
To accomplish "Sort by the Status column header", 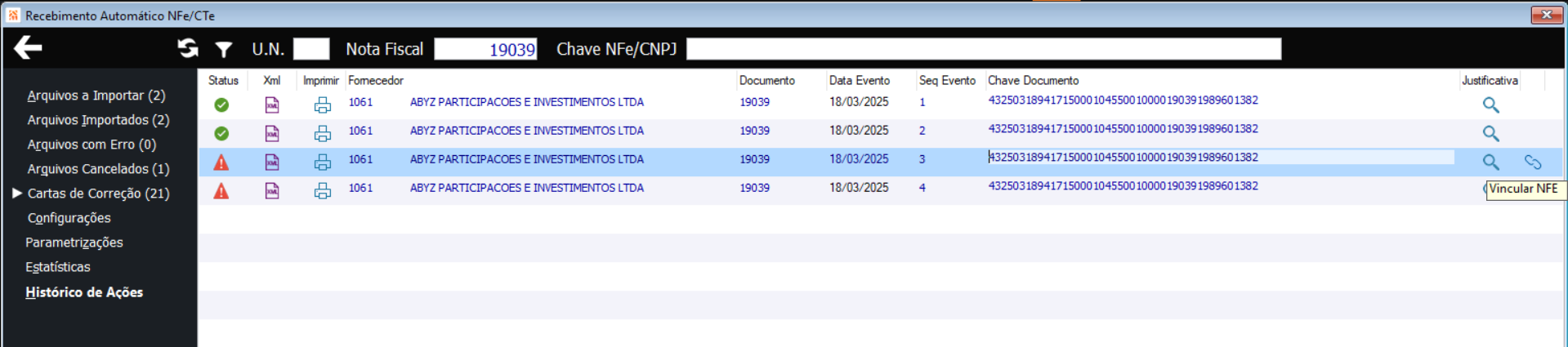I will (x=223, y=81).
